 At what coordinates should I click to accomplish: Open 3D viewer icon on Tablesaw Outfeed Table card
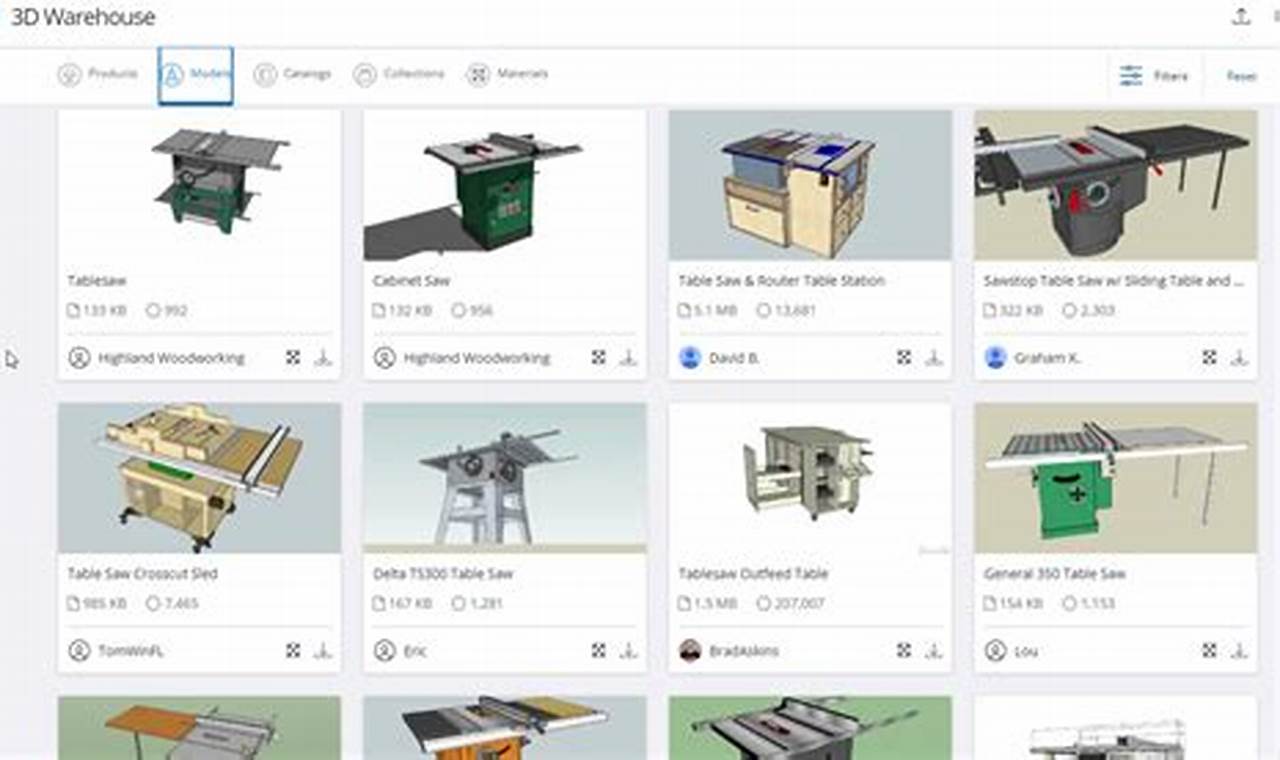point(903,650)
